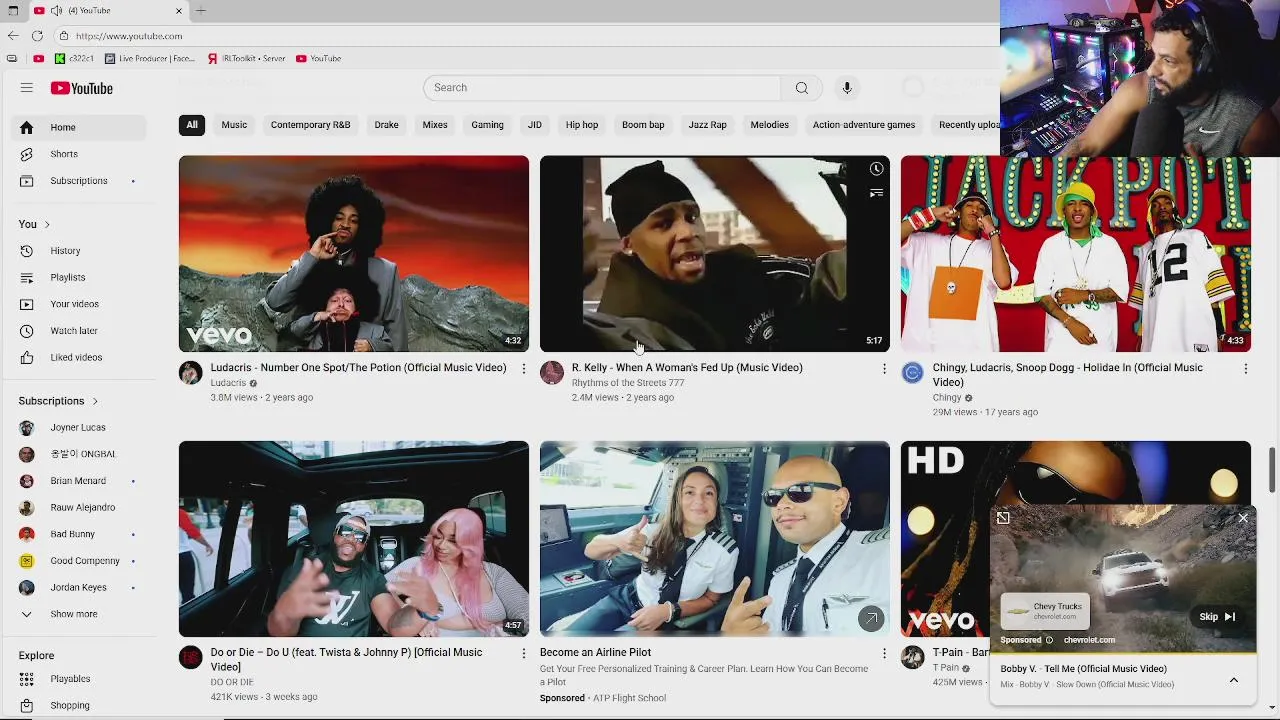1280x720 pixels.
Task: Open Your videos in the sidebar
Action: (x=77, y=304)
